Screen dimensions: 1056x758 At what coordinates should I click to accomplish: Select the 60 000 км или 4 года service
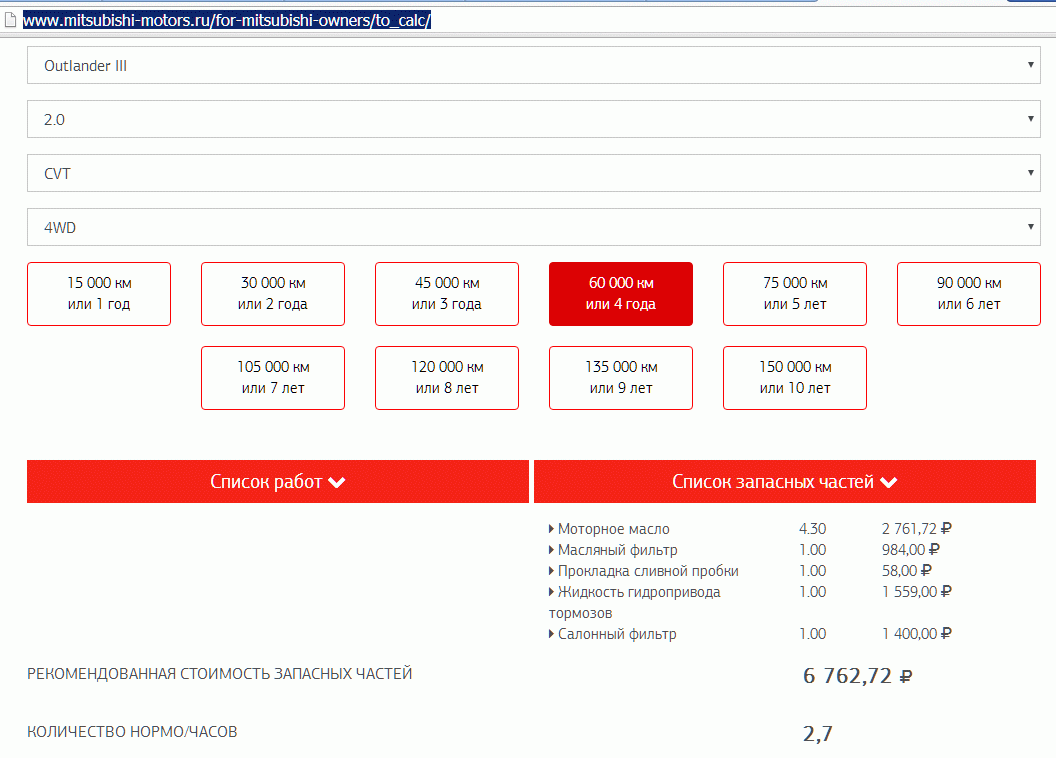[x=621, y=294]
